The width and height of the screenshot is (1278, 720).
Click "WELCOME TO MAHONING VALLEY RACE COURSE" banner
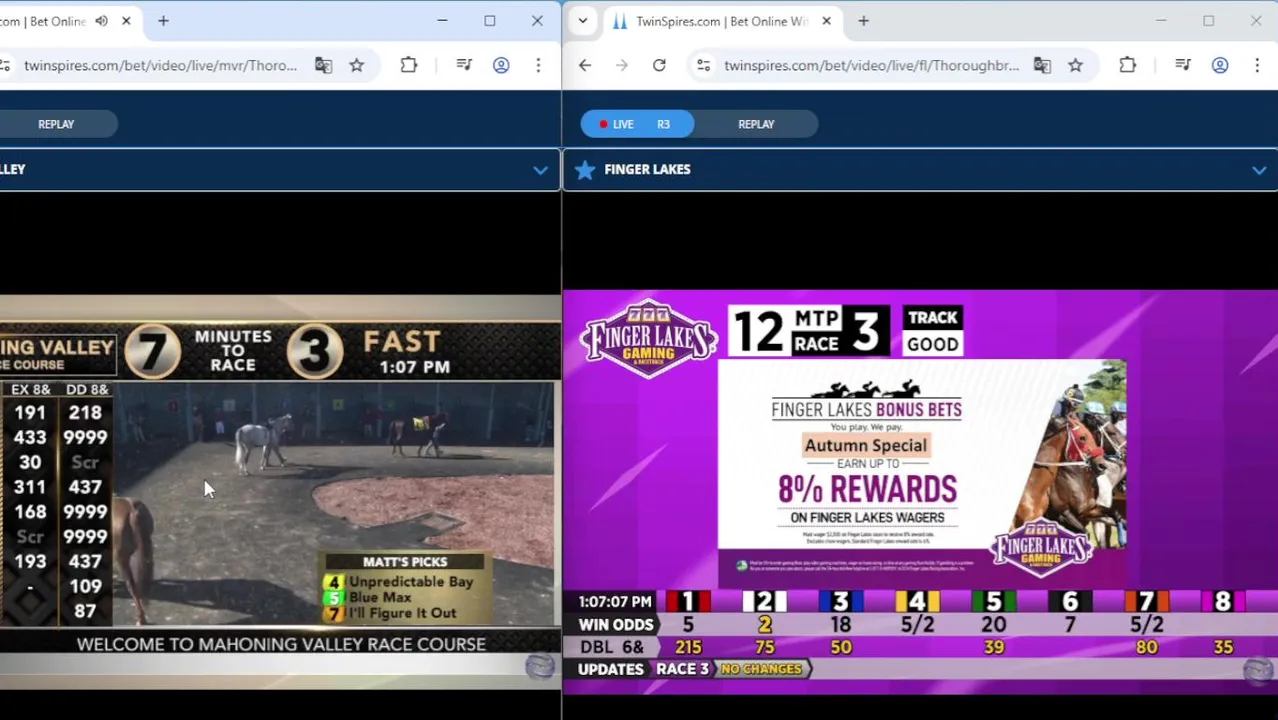click(x=281, y=644)
